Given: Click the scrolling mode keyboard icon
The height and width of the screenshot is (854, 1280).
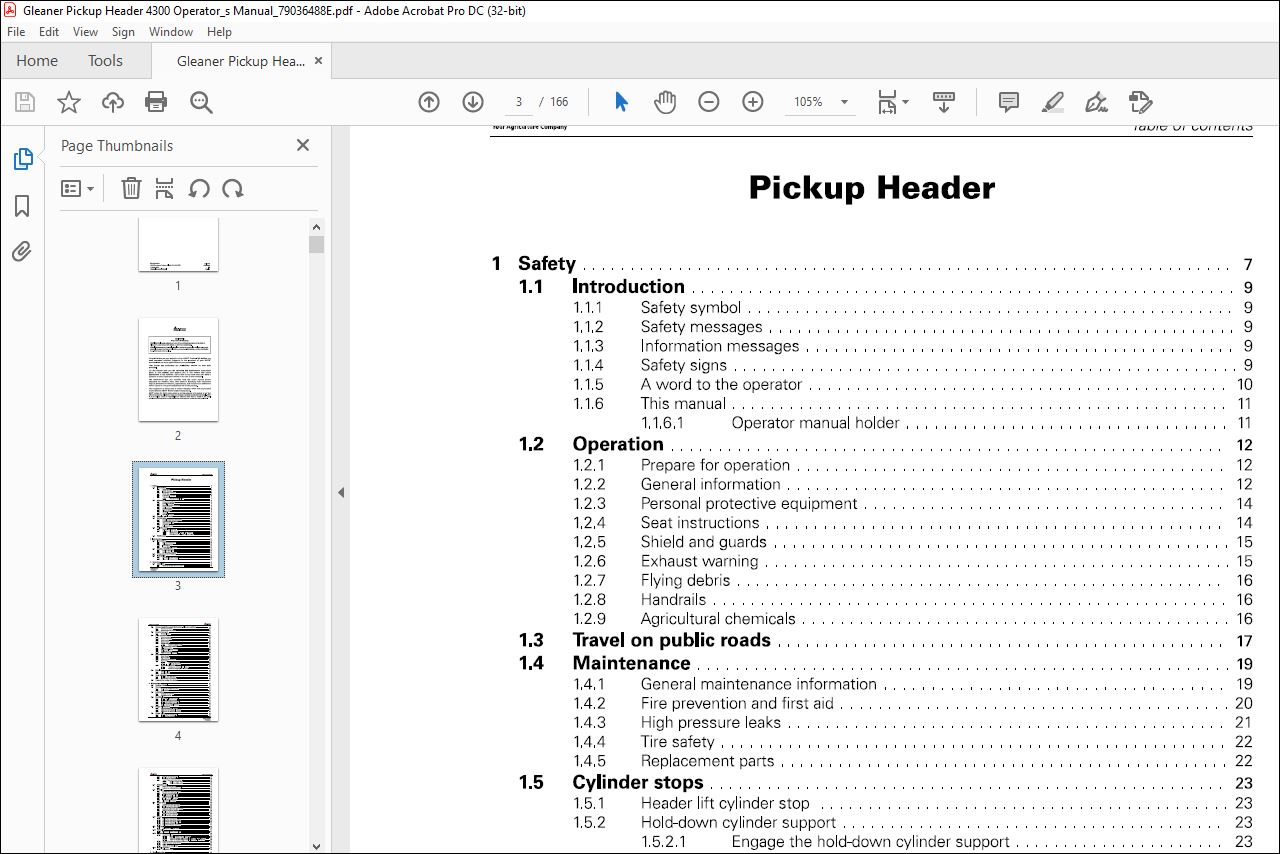Looking at the screenshot, I should pyautogui.click(x=944, y=102).
